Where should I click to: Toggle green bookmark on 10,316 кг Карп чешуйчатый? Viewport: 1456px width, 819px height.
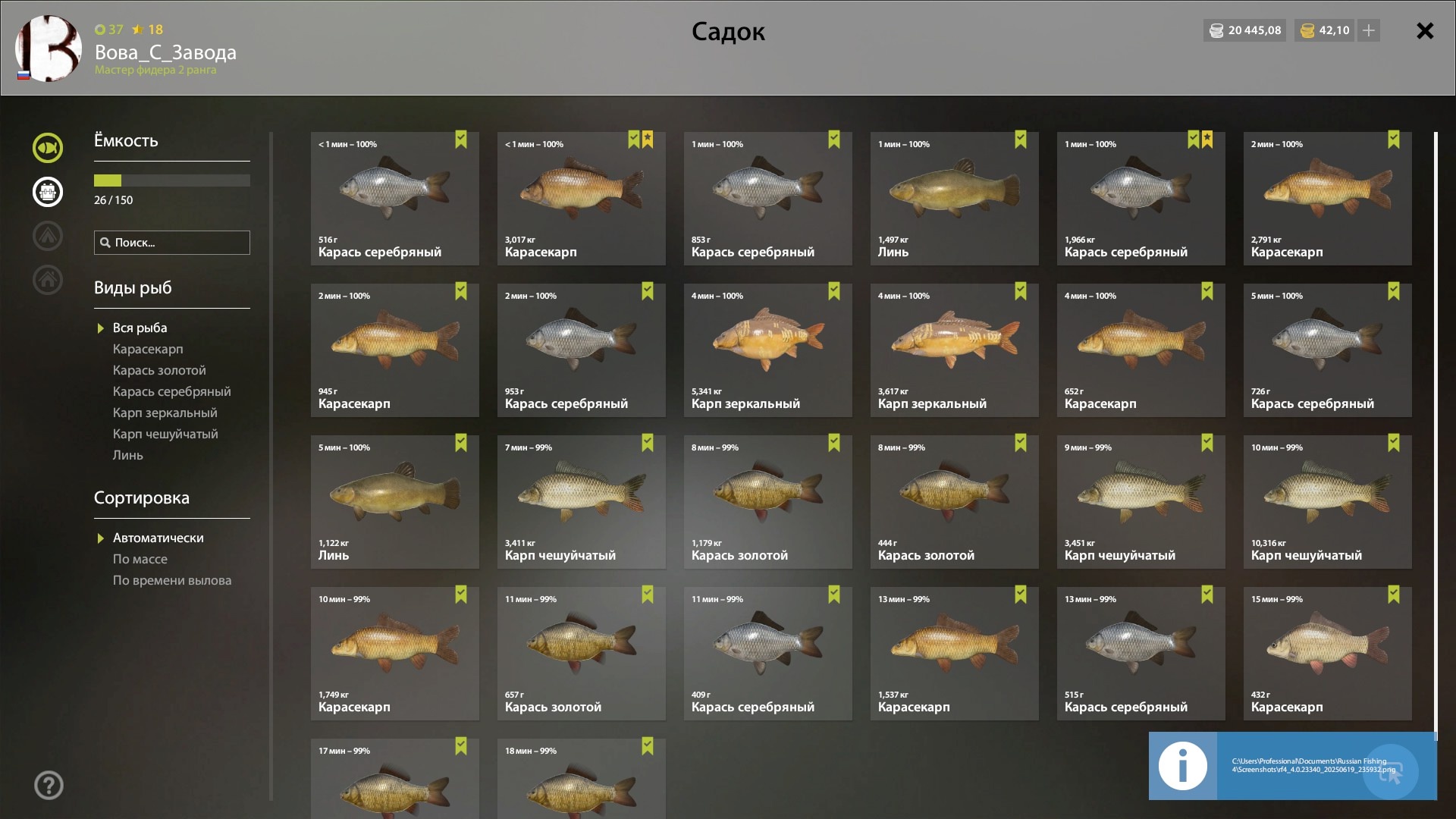click(x=1394, y=443)
